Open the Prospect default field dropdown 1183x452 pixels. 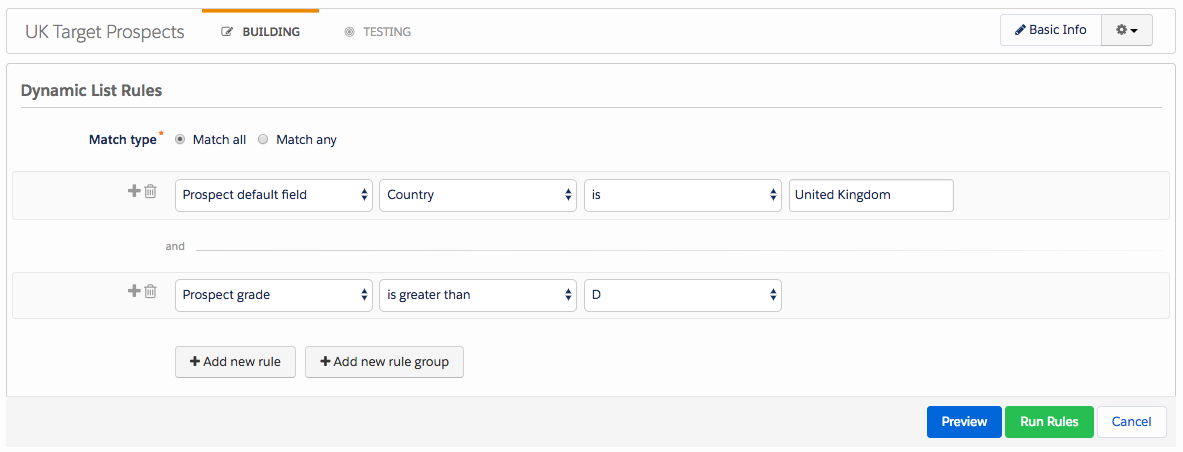point(274,195)
